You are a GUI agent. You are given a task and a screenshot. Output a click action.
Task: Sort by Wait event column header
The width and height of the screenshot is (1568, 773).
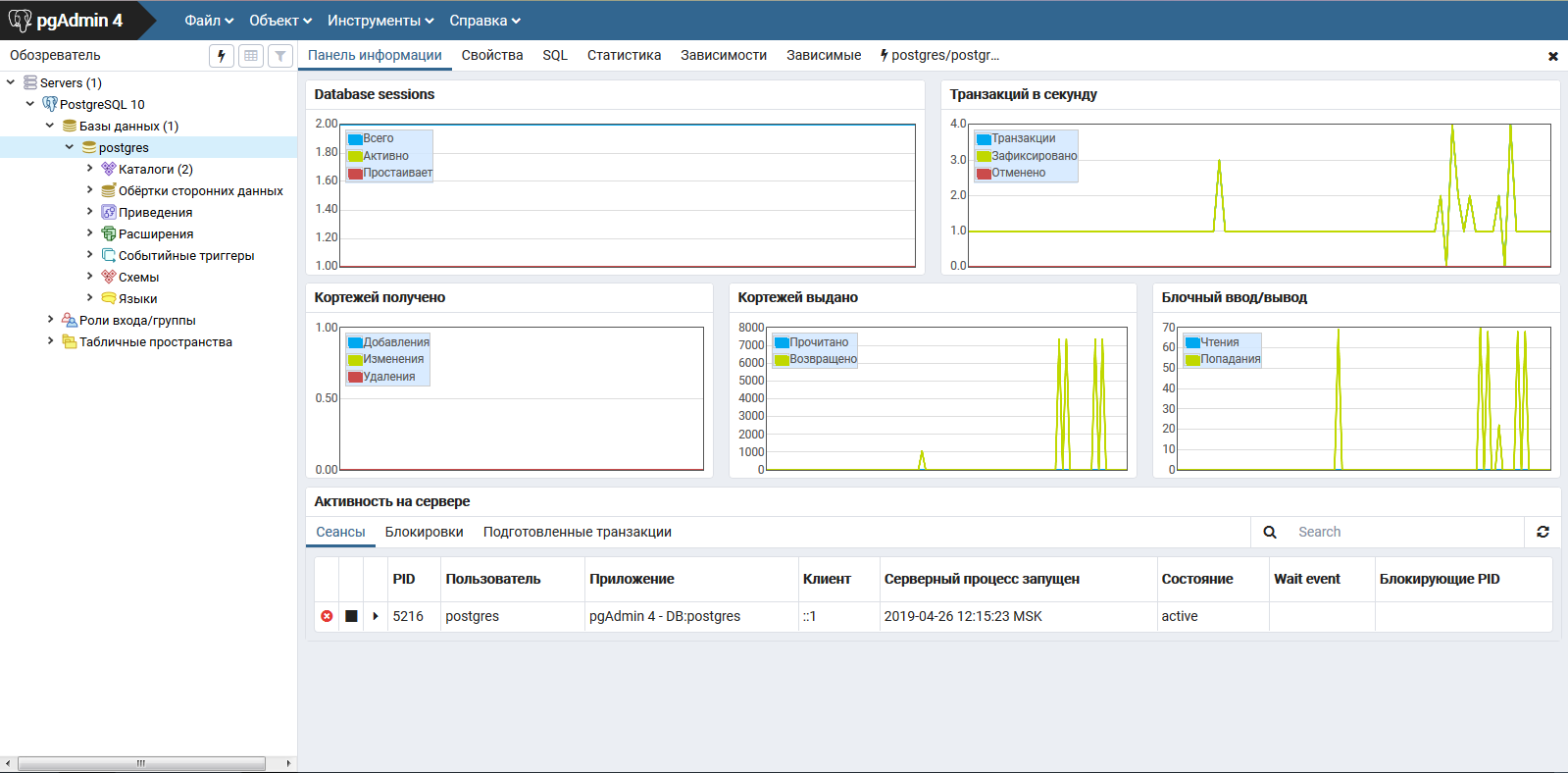1322,579
